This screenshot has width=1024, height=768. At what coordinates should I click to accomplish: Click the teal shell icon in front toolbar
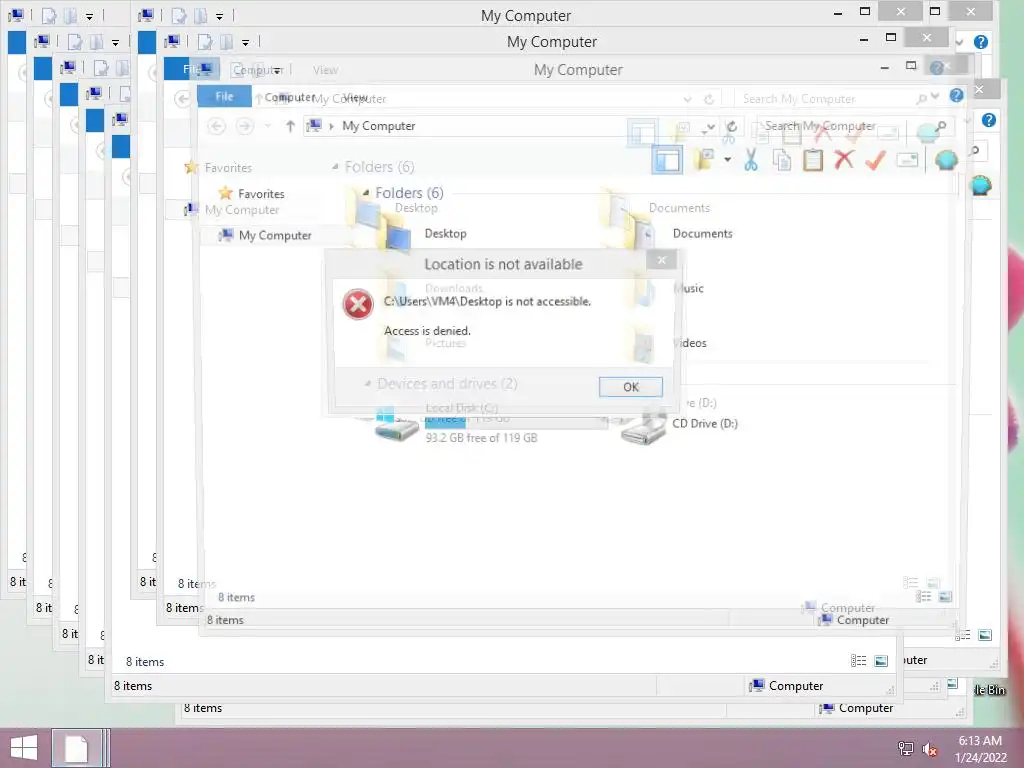(946, 159)
